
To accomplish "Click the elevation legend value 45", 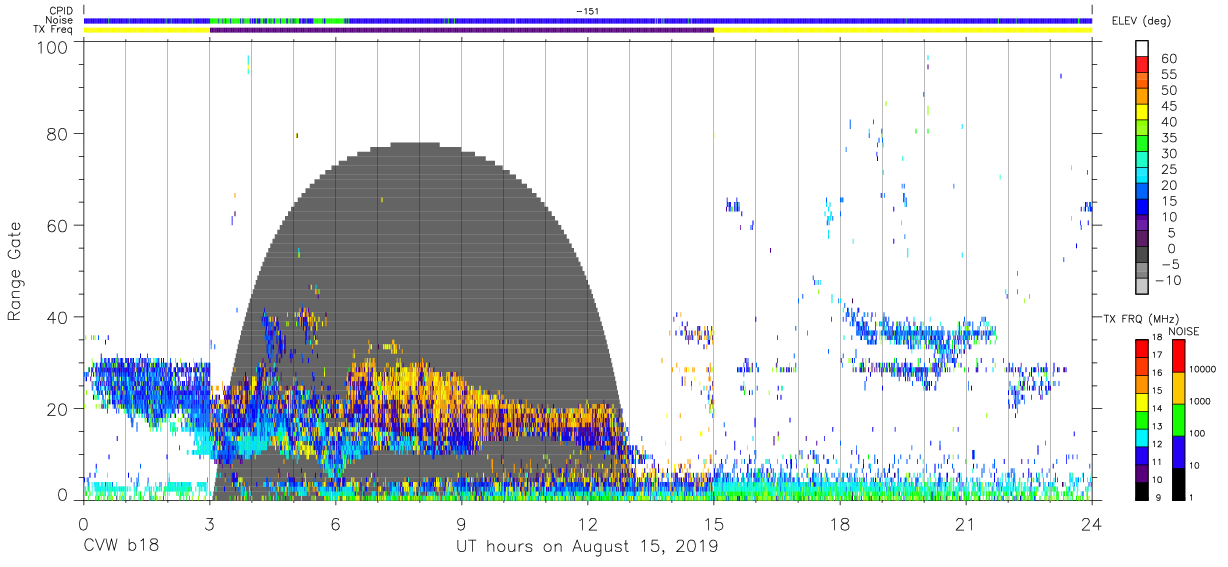I will click(x=1168, y=106).
